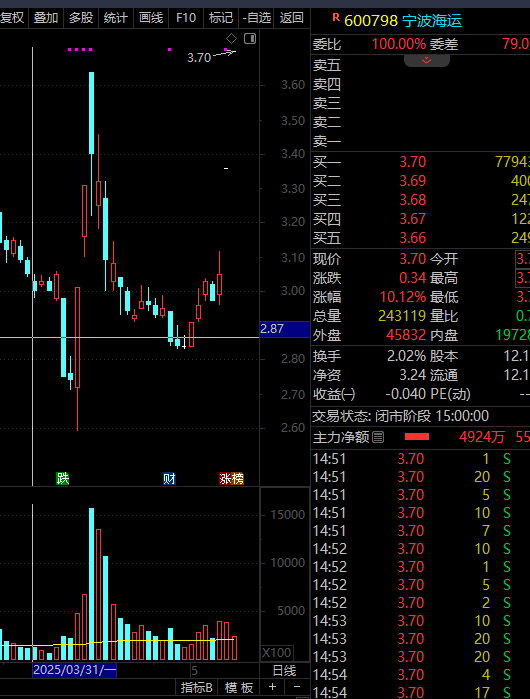Click the 换手 value 2.02%
Viewport: 530px width, 699px height.
[x=406, y=356]
